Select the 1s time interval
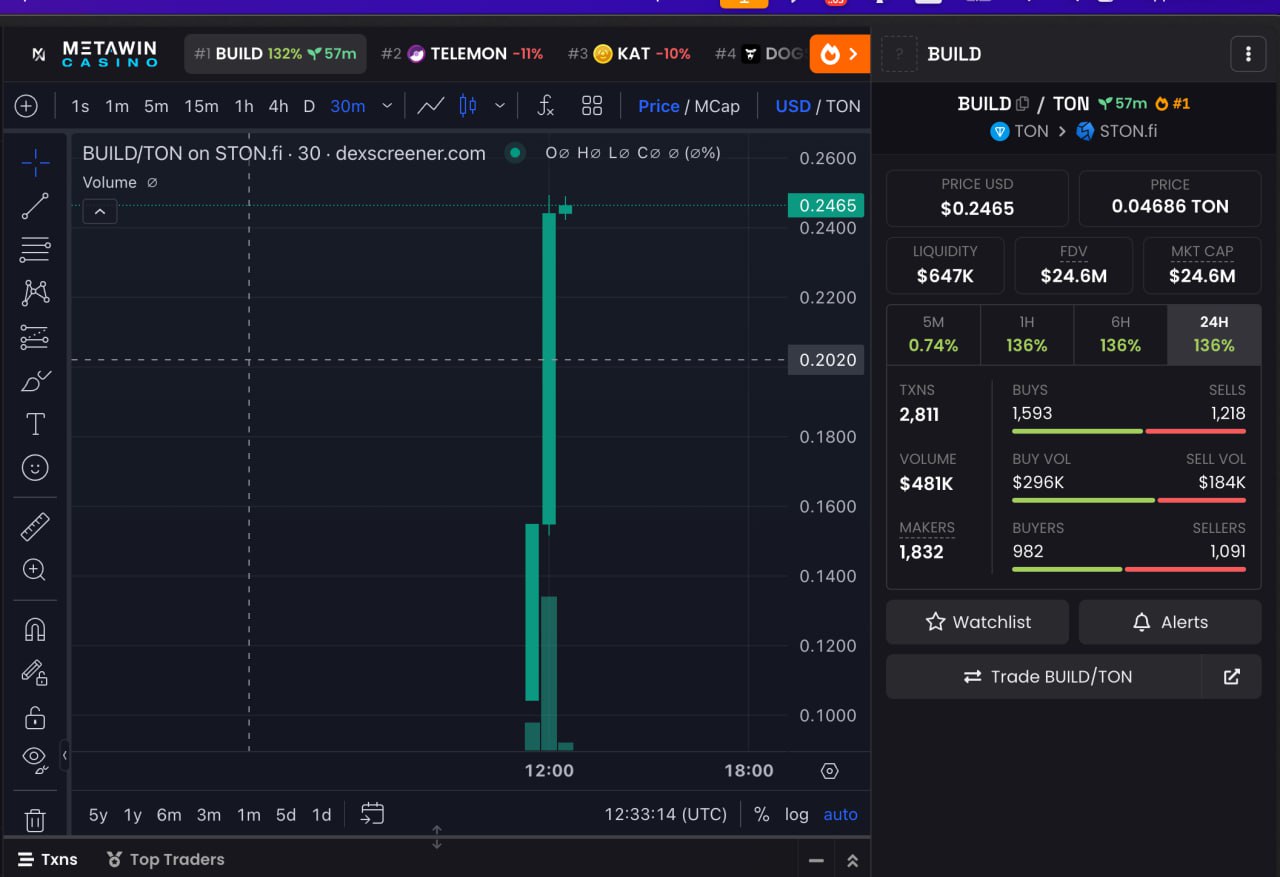 80,106
